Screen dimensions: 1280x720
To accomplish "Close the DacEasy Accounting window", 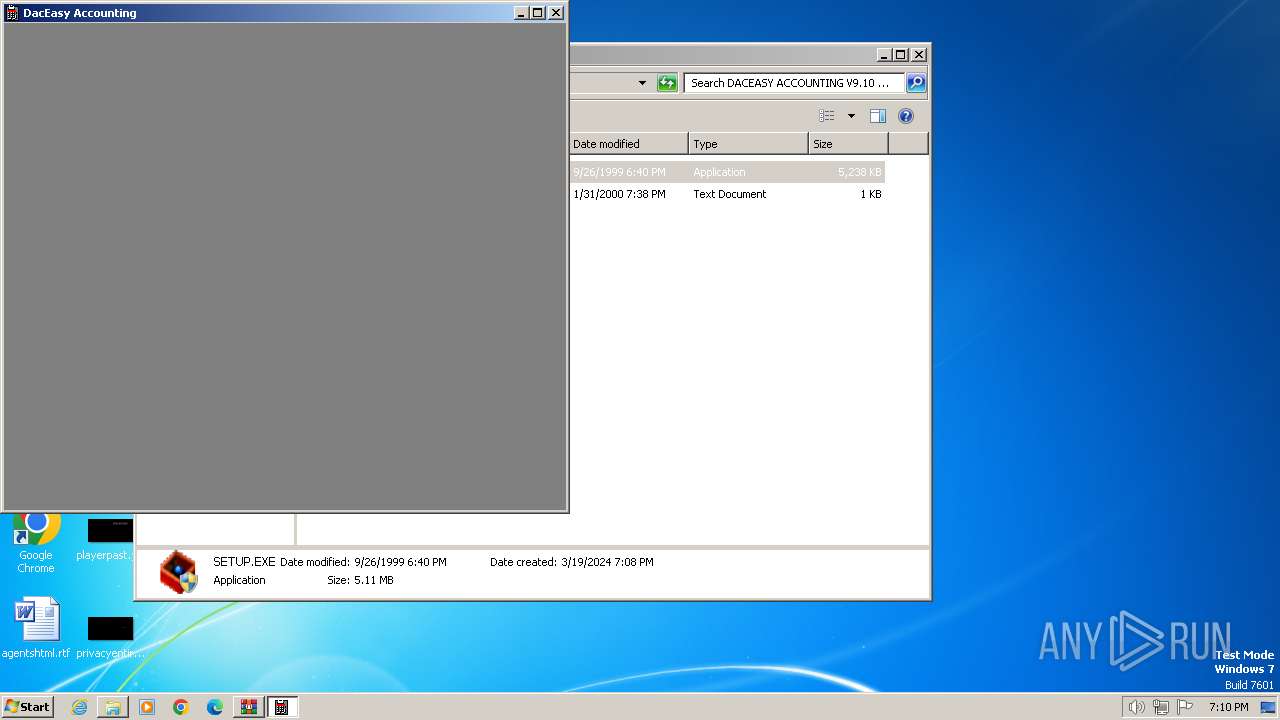I will point(556,13).
